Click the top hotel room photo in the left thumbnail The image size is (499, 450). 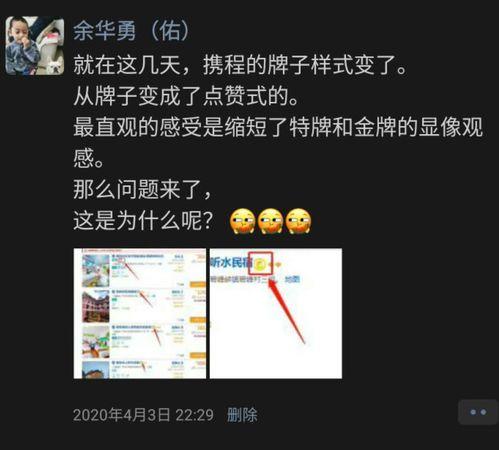[96, 271]
